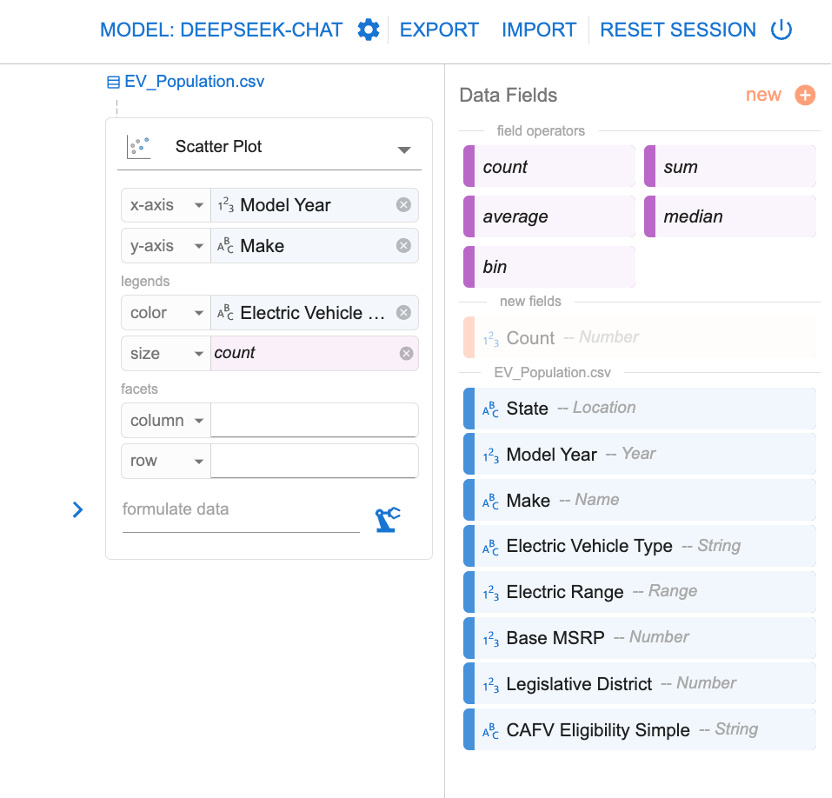This screenshot has height=798, width=832.
Task: Expand the Scatter Plot chart type dropdown
Action: (x=404, y=149)
